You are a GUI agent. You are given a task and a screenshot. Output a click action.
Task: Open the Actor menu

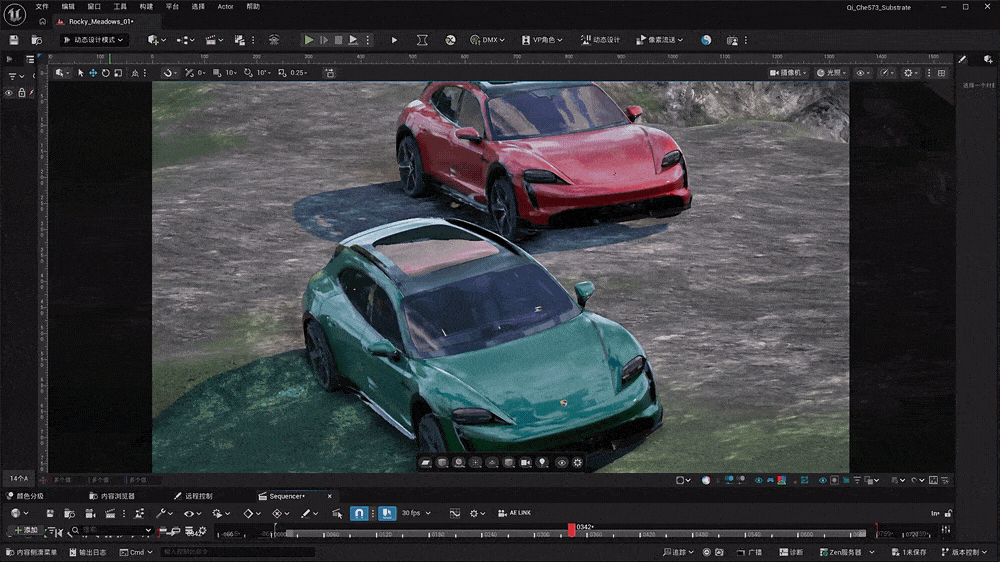[225, 6]
